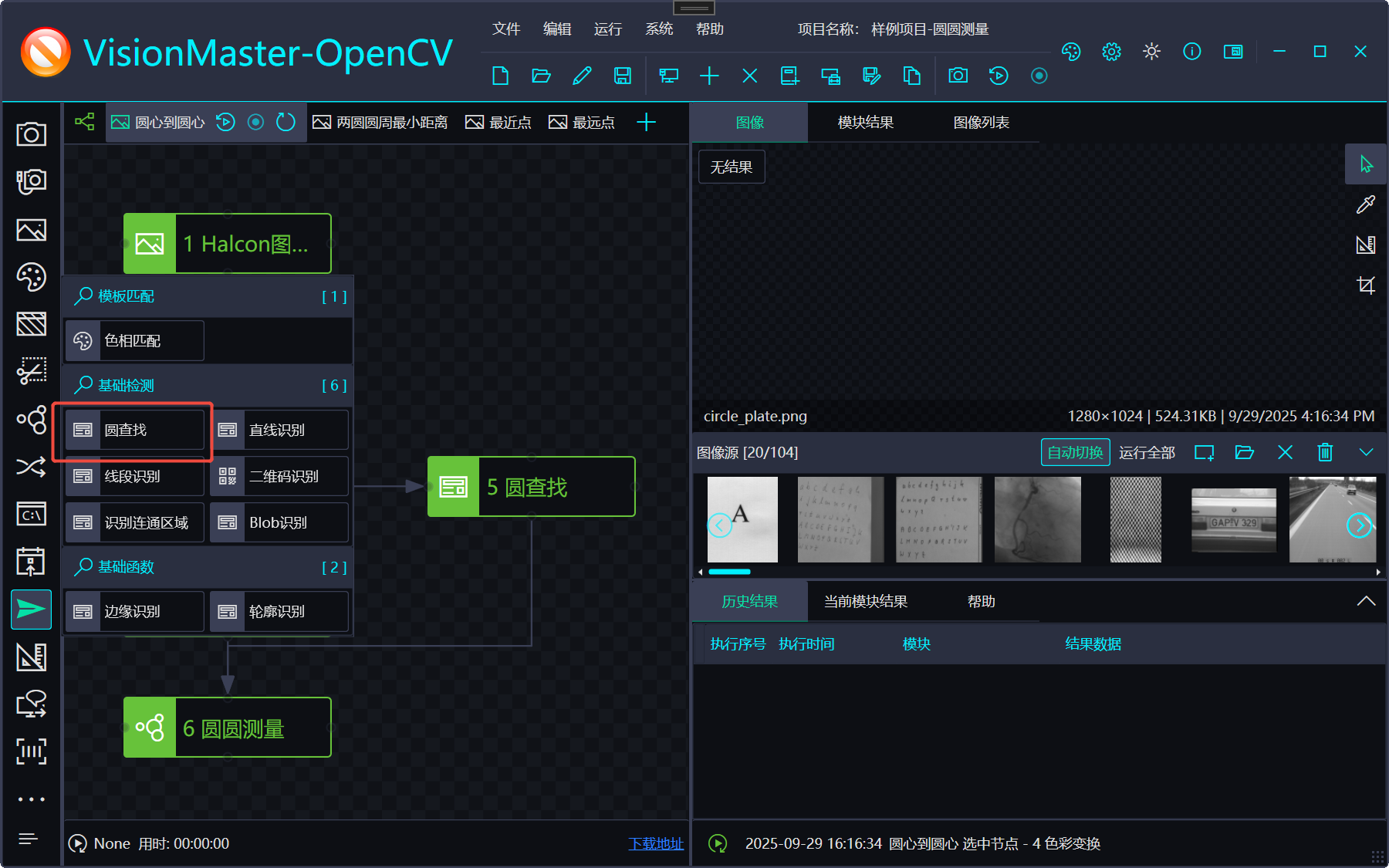Open the 编辑 menu
Viewport: 1389px width, 868px height.
557,29
